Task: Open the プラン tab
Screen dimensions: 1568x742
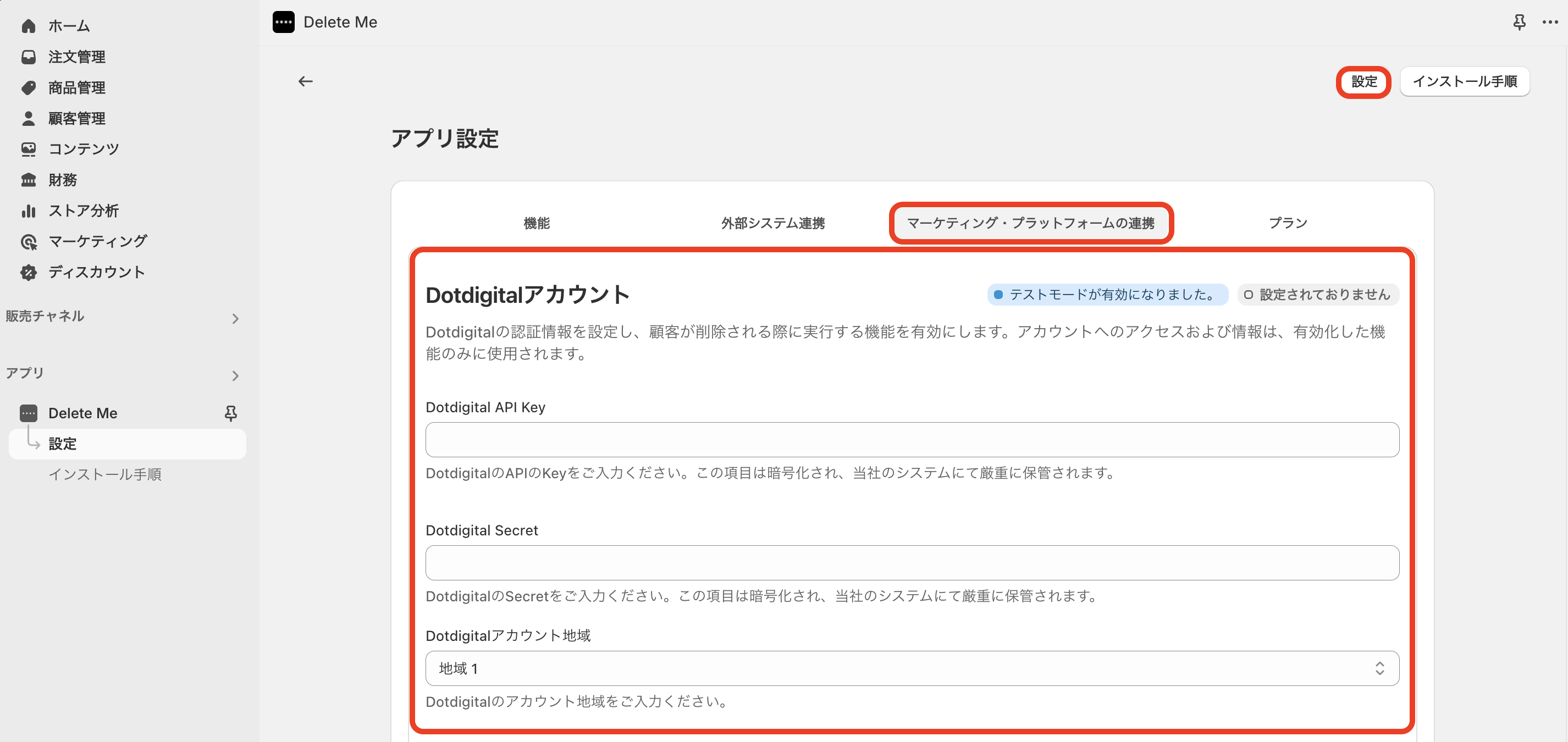Action: pos(1288,223)
